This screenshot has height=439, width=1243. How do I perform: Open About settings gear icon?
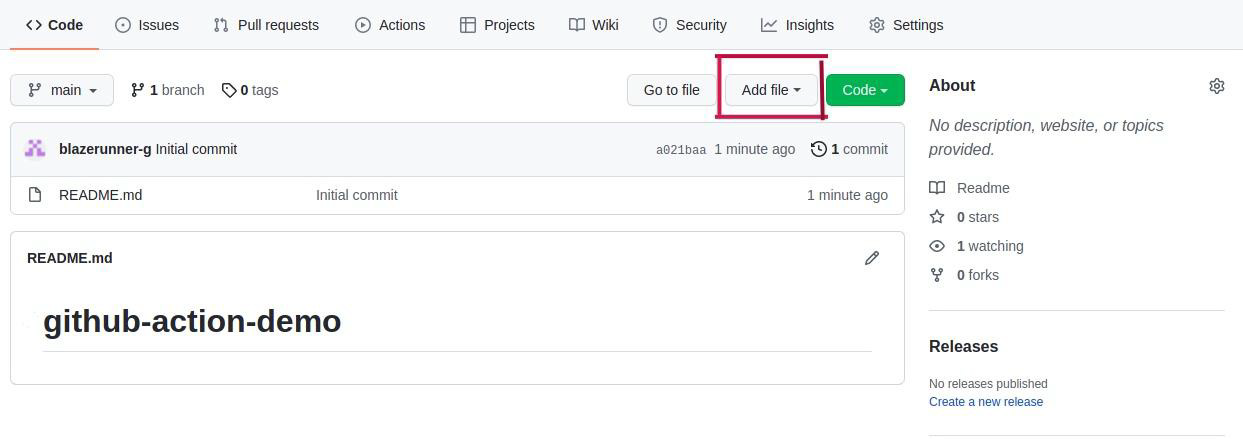(x=1217, y=86)
